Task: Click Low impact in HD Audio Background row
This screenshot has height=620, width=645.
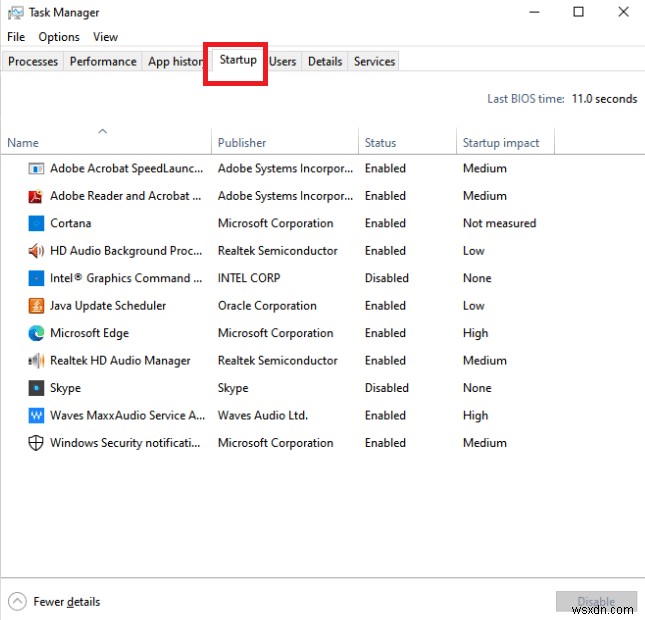Action: click(x=473, y=251)
